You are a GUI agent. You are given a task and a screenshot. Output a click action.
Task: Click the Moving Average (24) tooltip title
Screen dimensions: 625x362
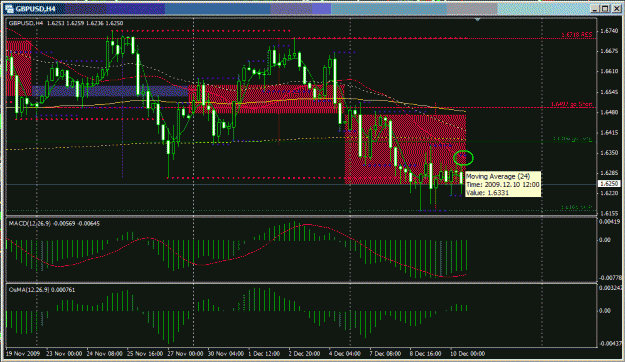[x=498, y=176]
